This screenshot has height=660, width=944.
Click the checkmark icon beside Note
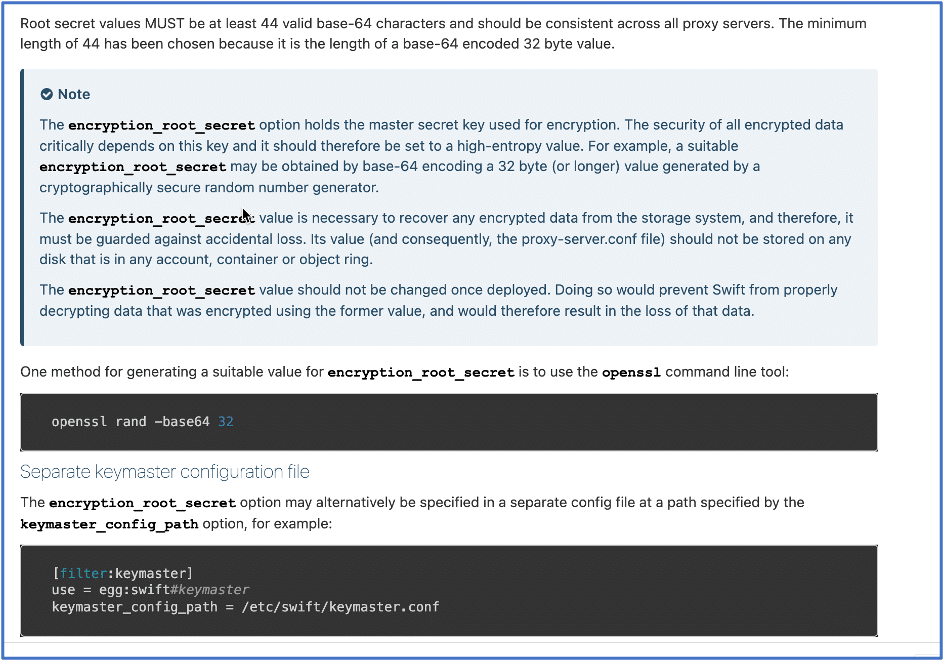tap(46, 94)
